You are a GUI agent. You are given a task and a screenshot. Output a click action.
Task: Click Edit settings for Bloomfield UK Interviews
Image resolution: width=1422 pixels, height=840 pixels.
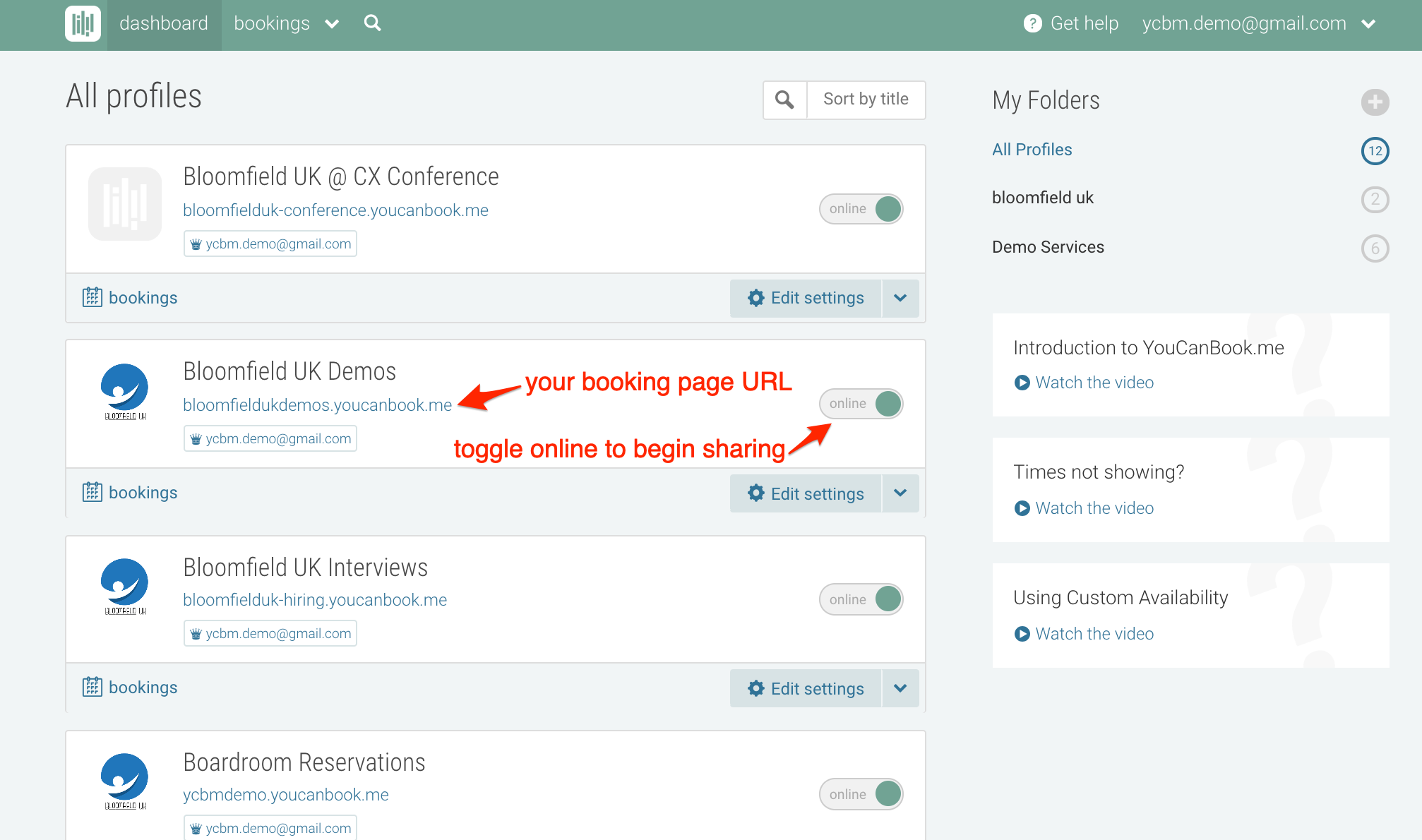pyautogui.click(x=806, y=688)
